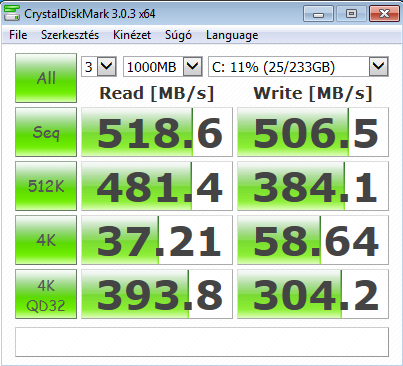This screenshot has width=403, height=366.
Task: Open the Kinézet menu
Action: coord(132,35)
